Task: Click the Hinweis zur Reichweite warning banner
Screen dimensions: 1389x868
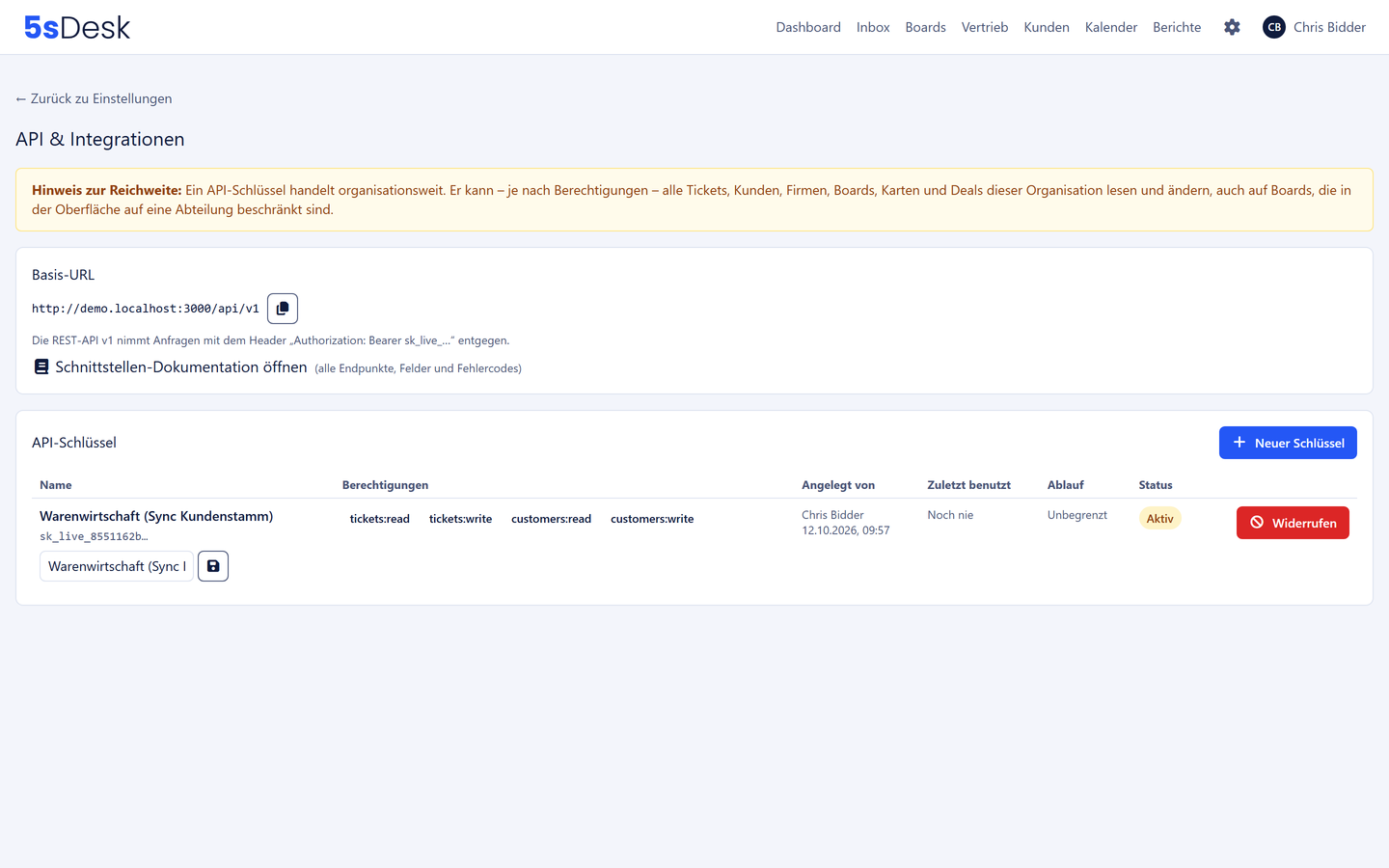Action: 694,200
